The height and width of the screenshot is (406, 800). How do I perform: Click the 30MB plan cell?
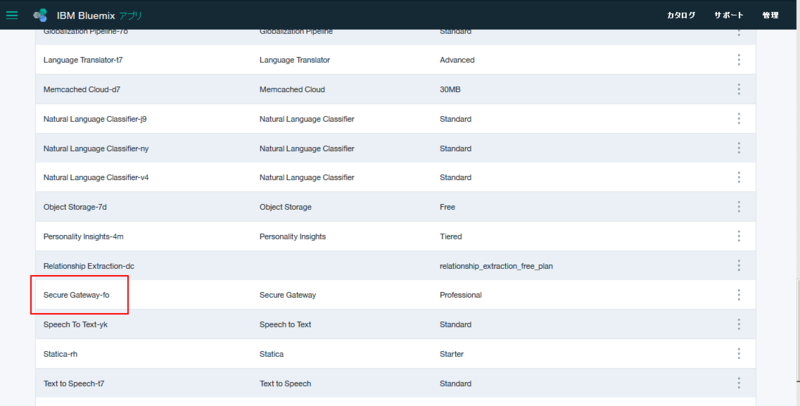tap(450, 89)
